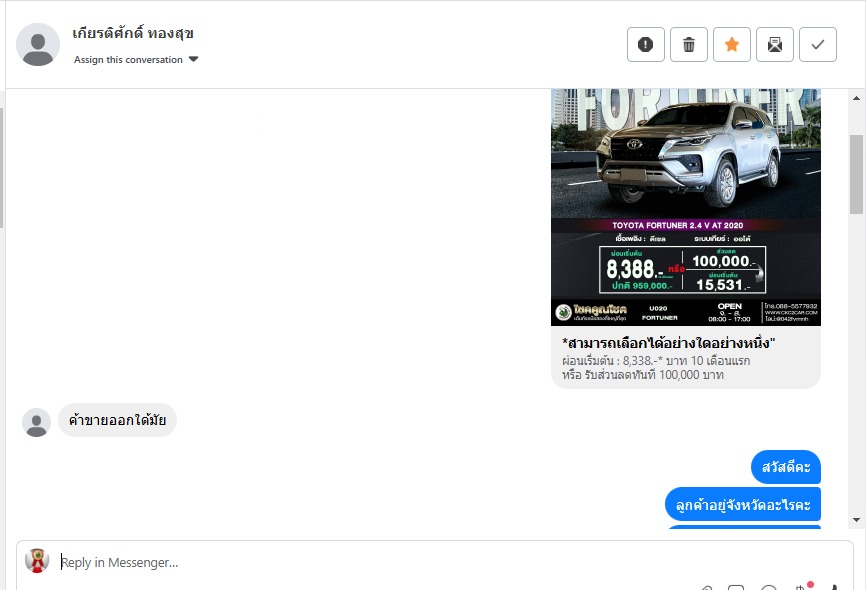The image size is (866, 590).
Task: Click the sent message bubble สวัสดีคะ
Action: 786,467
